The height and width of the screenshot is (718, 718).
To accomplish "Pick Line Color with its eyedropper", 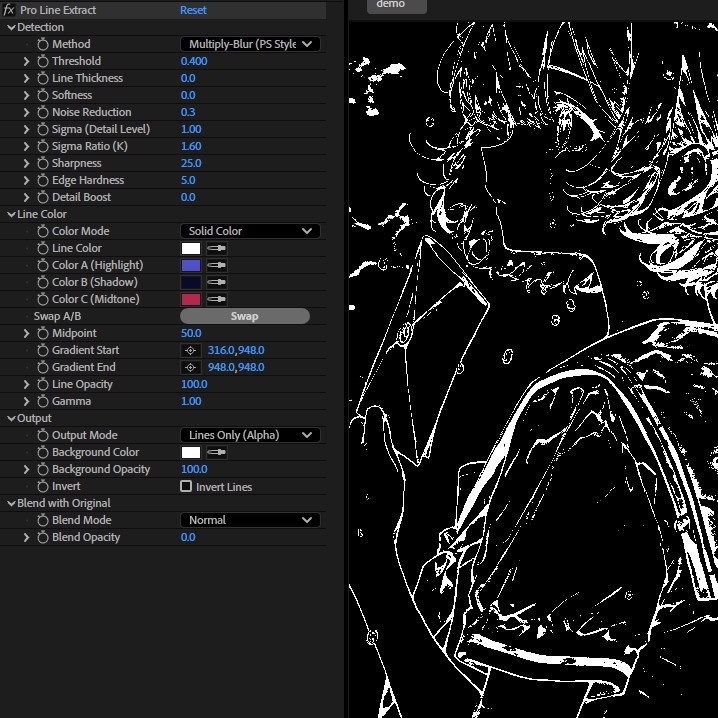I will tap(216, 248).
